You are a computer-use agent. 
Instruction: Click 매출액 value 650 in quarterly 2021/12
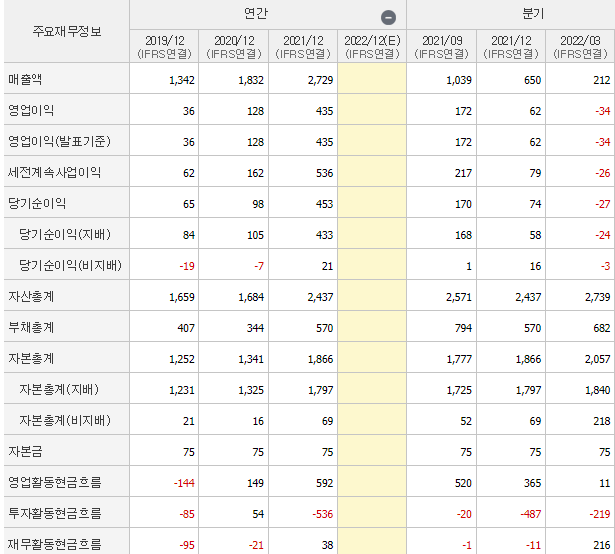[x=532, y=80]
